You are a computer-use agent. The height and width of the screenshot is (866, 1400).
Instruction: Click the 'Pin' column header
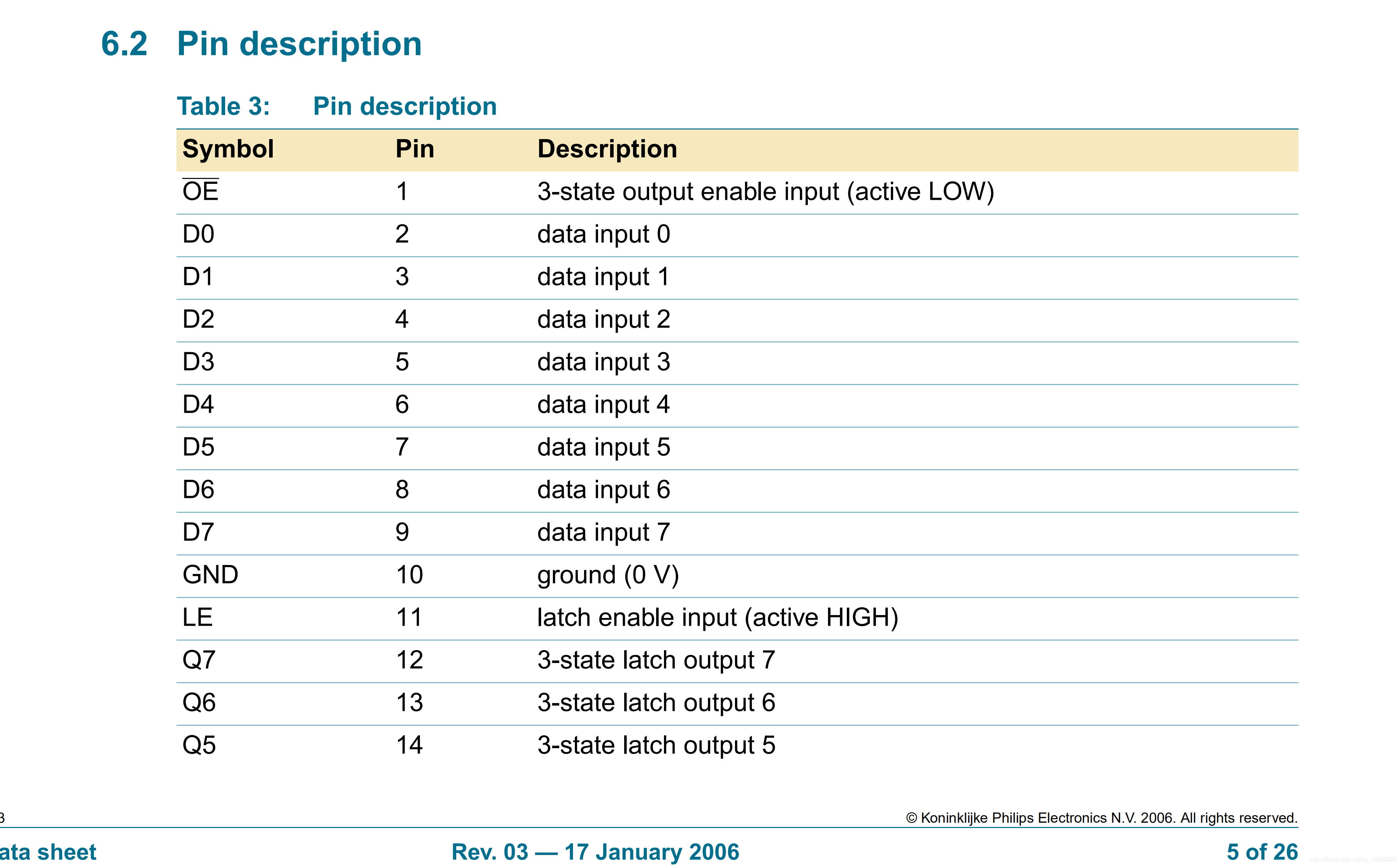click(x=415, y=149)
